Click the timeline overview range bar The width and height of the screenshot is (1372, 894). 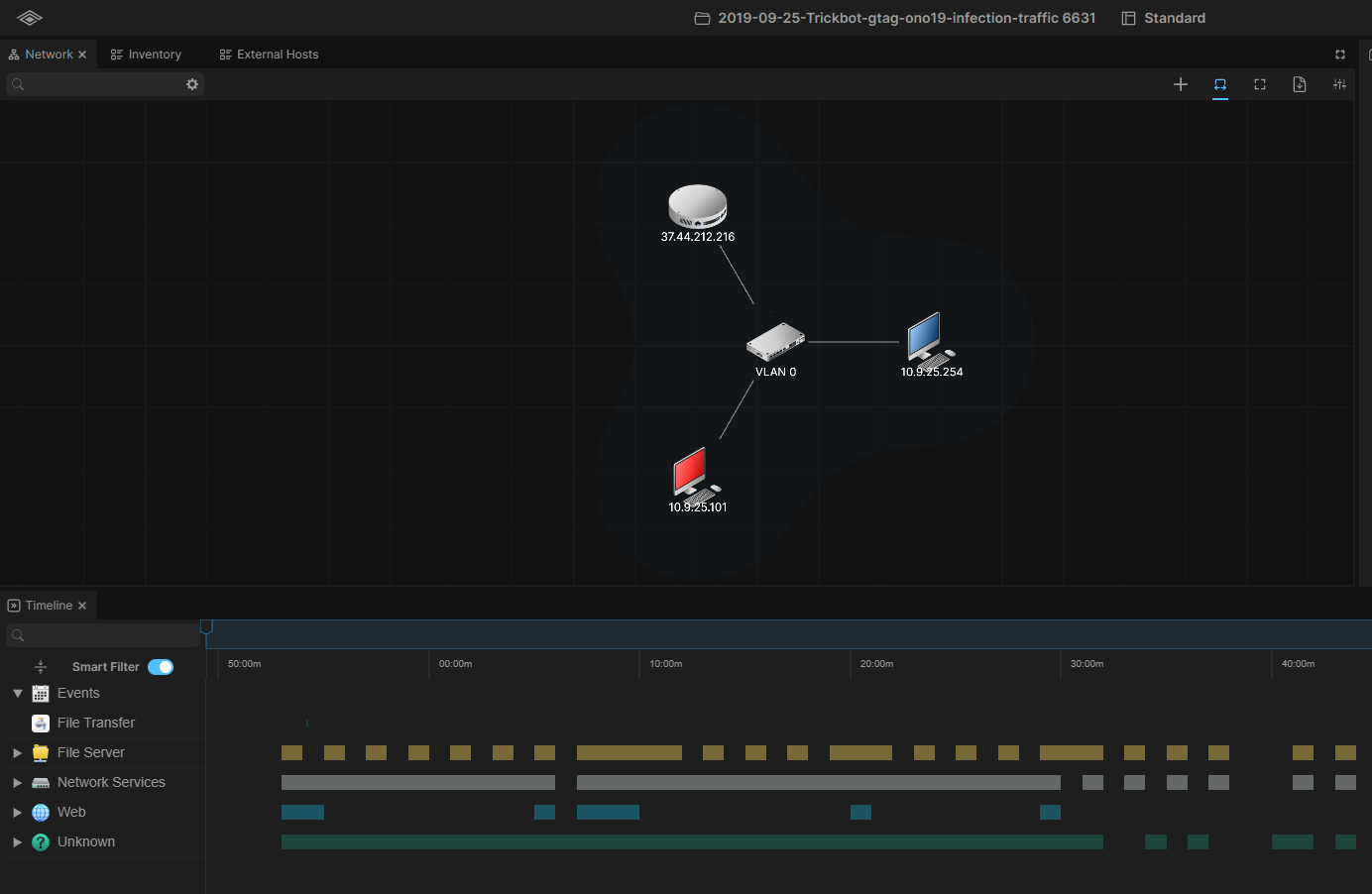coord(789,634)
